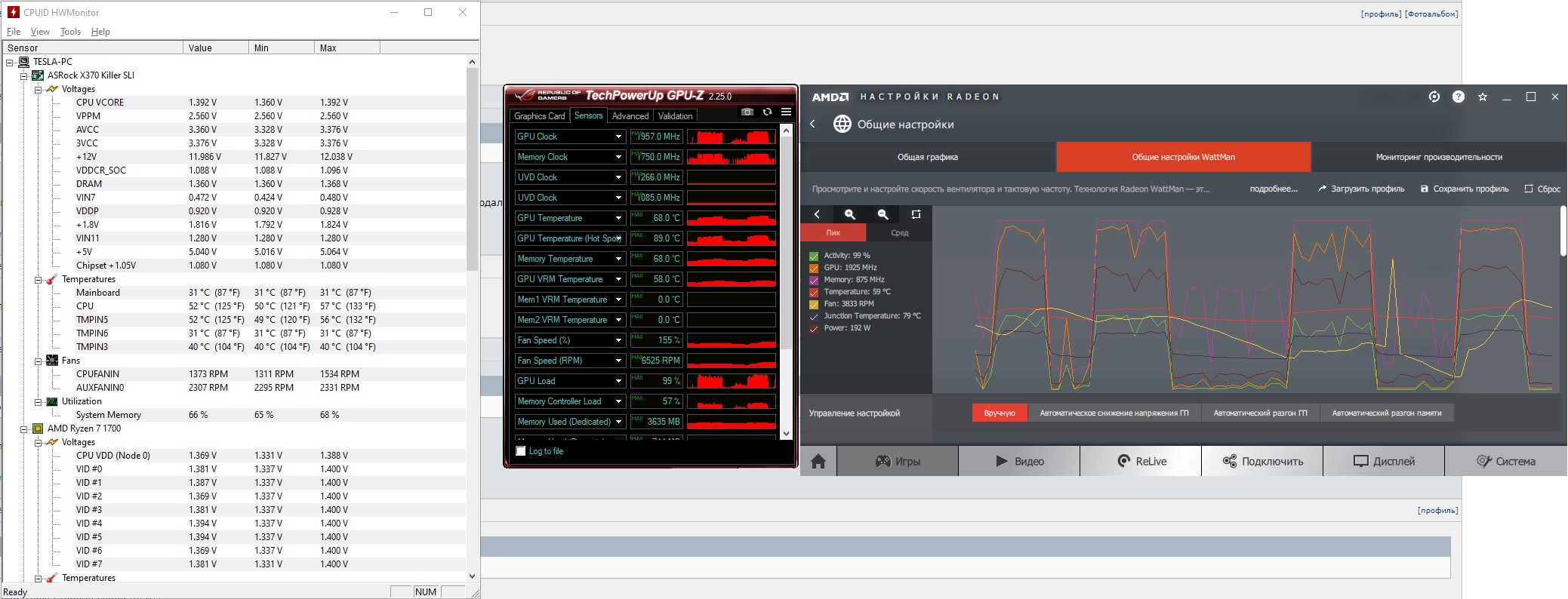Screen dimensions: 1568x599
Task: Reset WattMan graph view with frame icon
Action: 916,214
